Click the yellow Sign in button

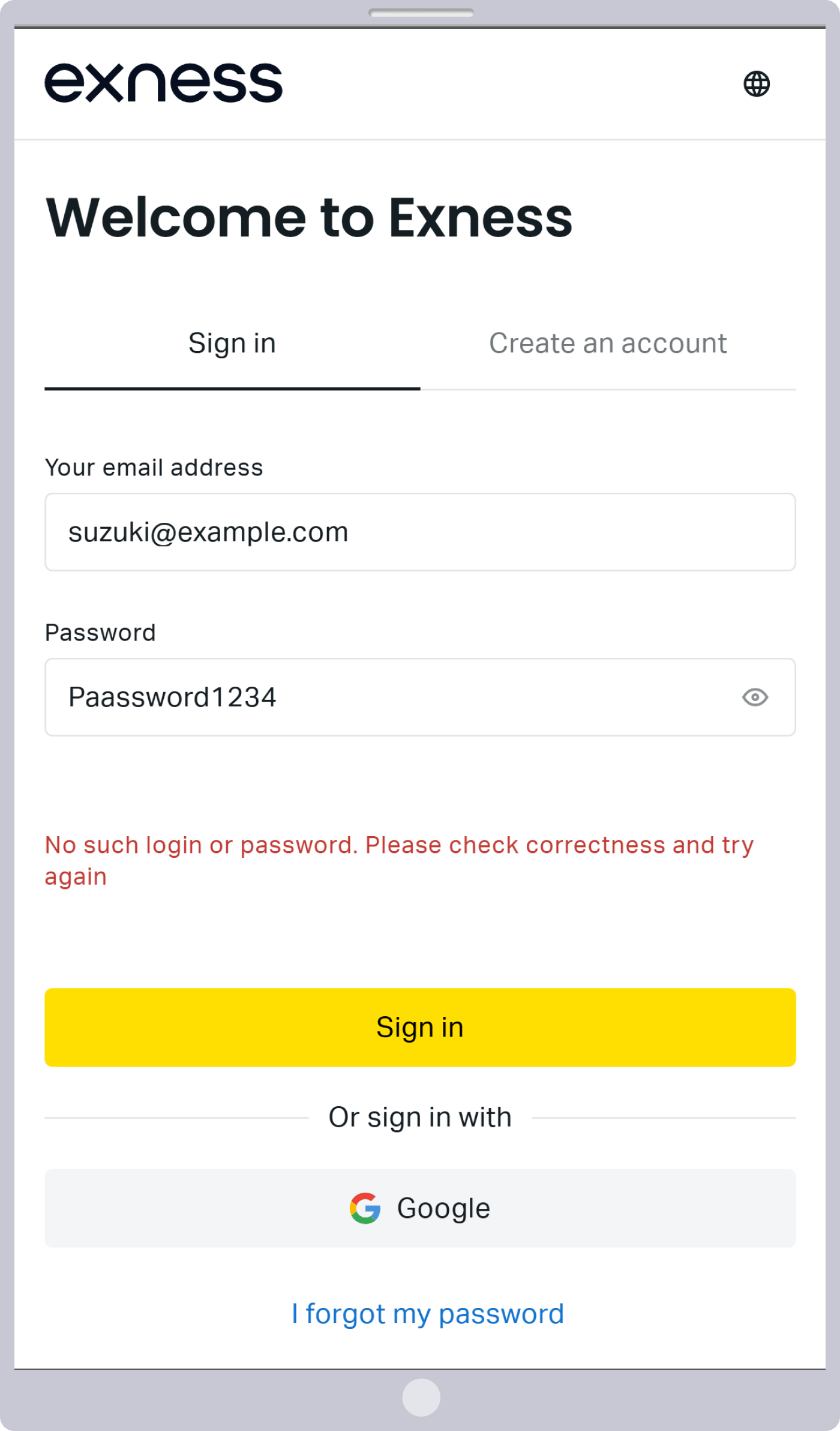(420, 1027)
